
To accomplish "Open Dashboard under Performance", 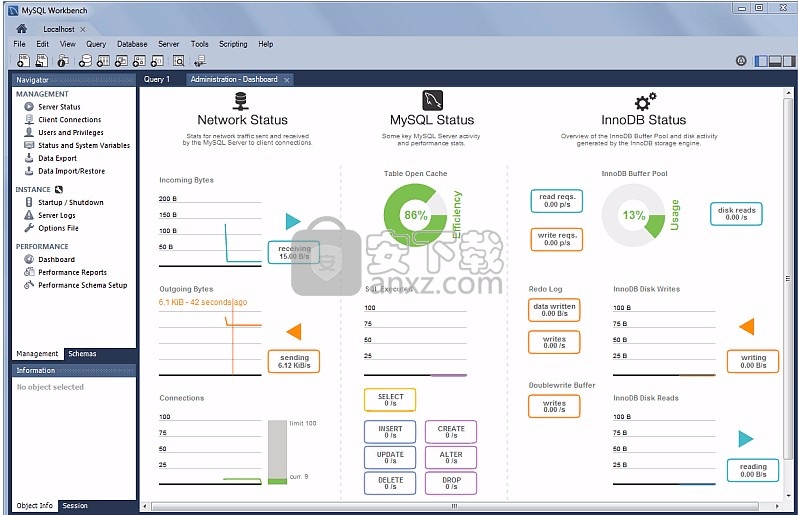I will pos(56,260).
